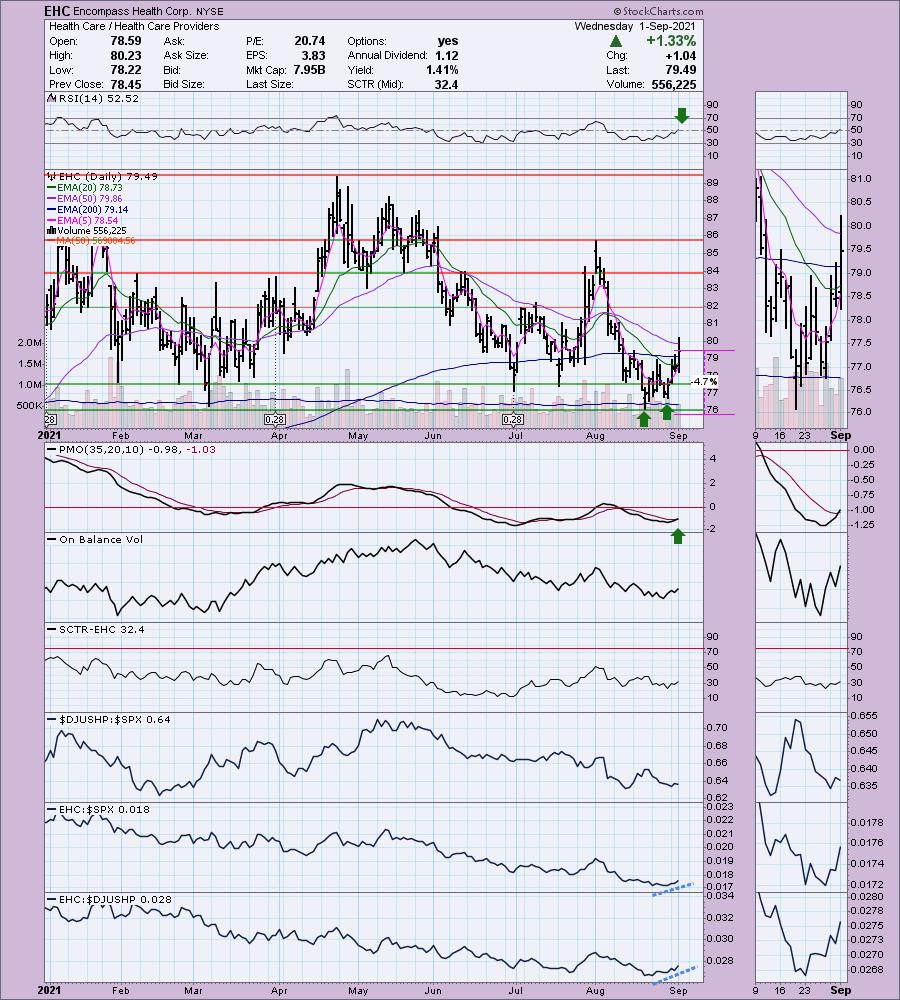Click the Prev Close value 78.45
Image resolution: width=900 pixels, height=1000 pixels.
point(126,84)
